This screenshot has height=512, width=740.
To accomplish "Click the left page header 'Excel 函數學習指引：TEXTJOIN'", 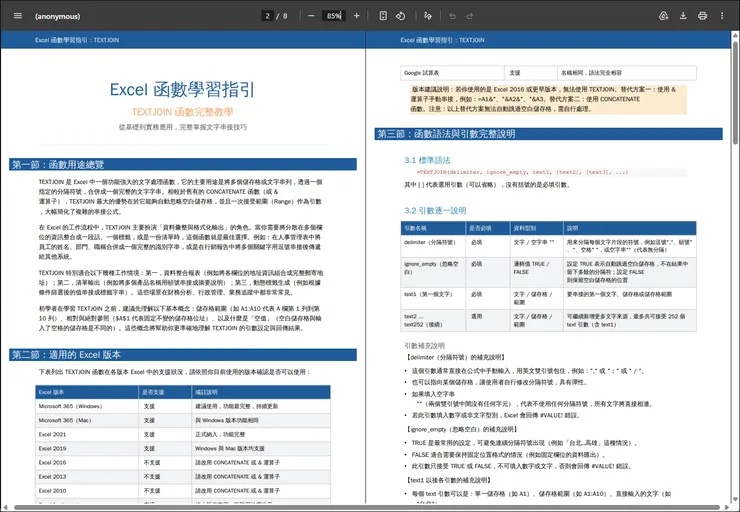I will click(77, 40).
